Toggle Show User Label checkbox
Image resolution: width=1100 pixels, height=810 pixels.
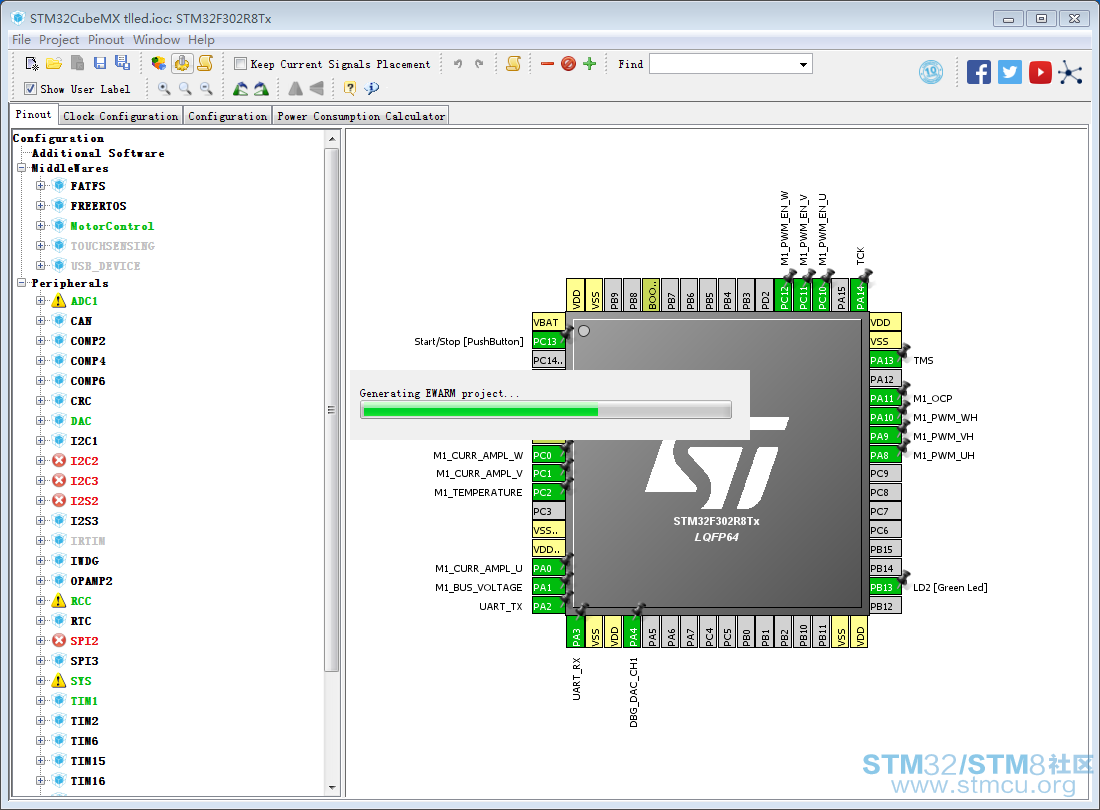(30, 88)
